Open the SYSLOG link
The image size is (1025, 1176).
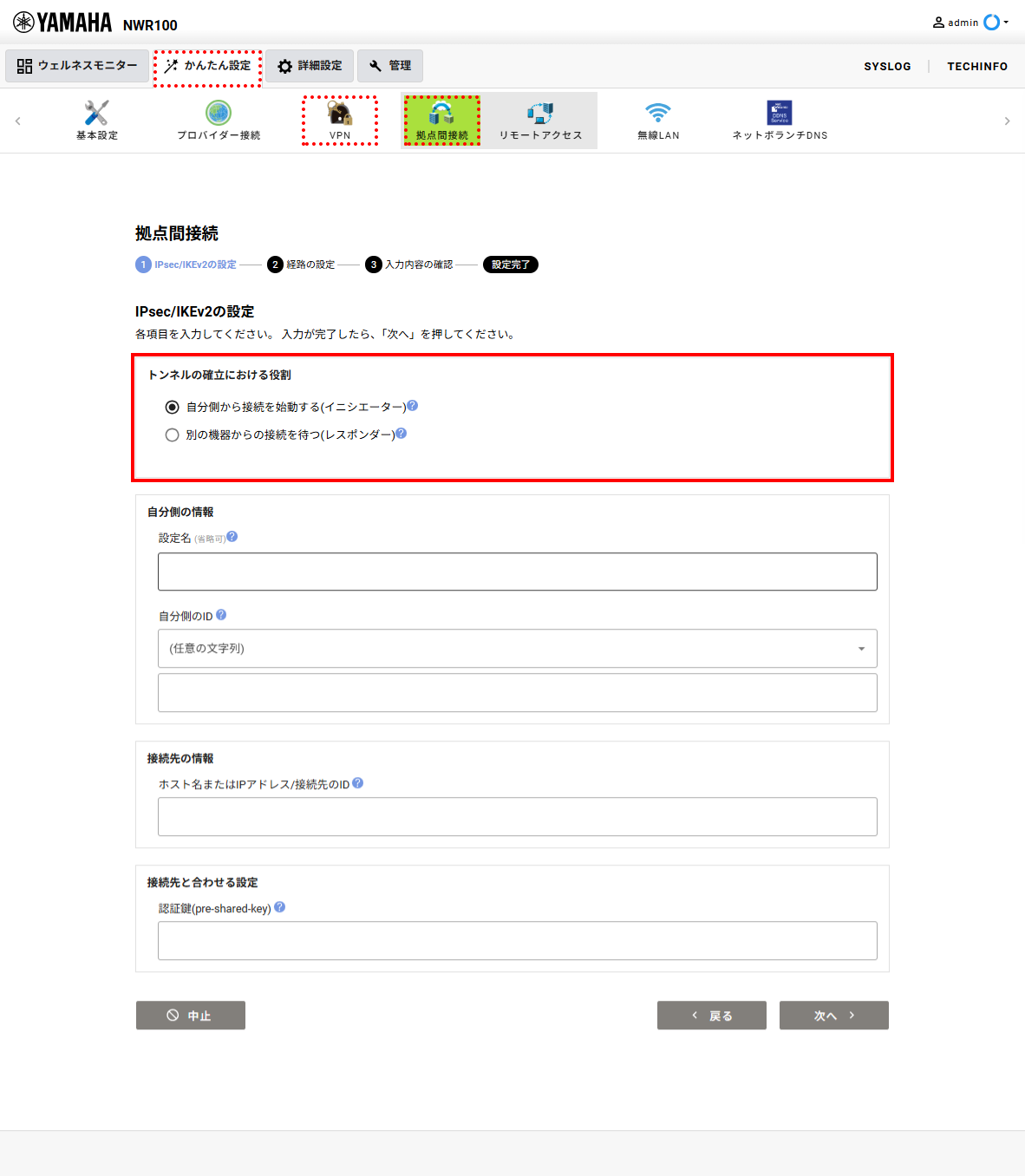(887, 66)
